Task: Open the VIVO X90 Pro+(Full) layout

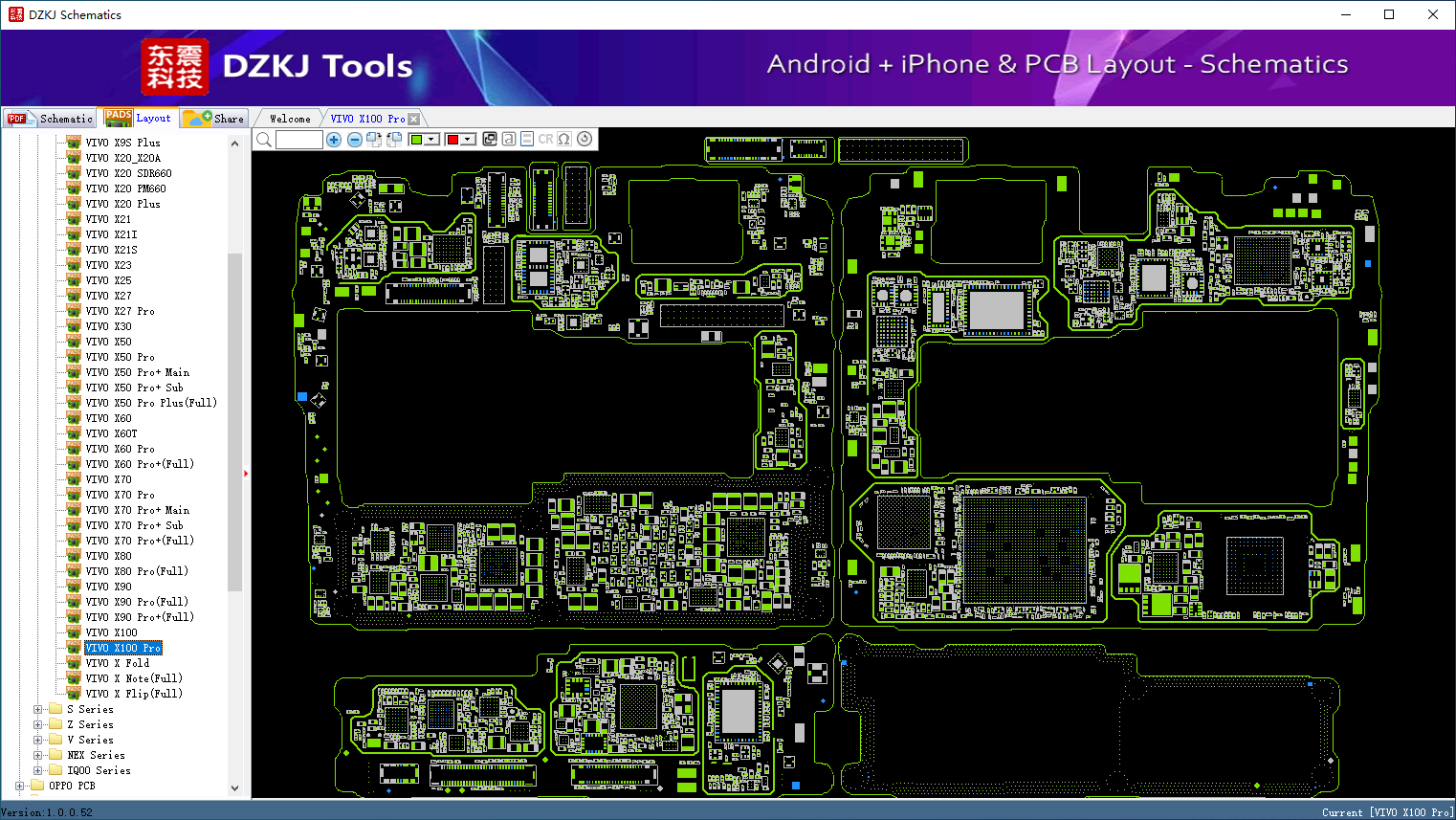Action: (140, 617)
